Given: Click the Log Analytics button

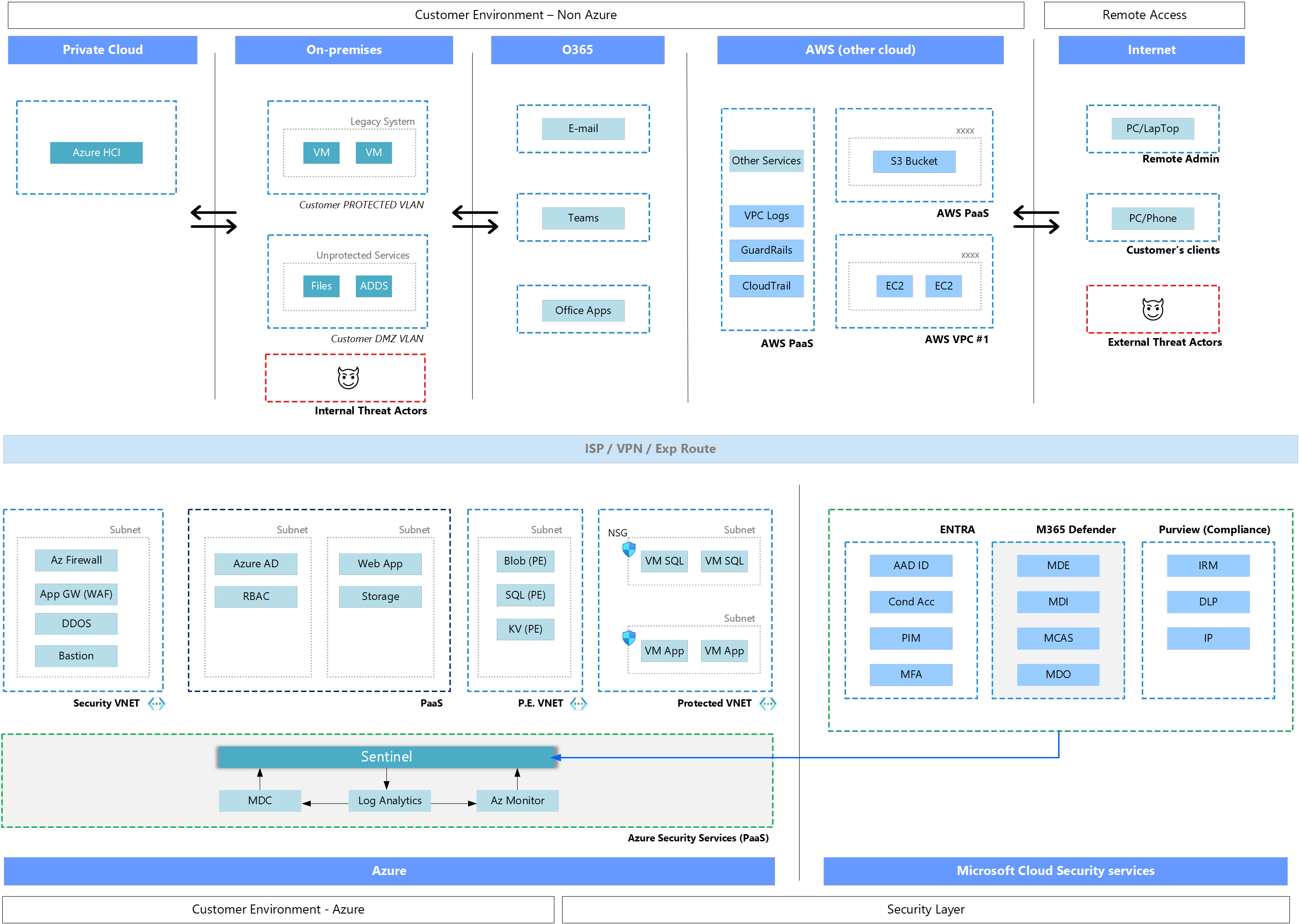Looking at the screenshot, I should point(390,800).
